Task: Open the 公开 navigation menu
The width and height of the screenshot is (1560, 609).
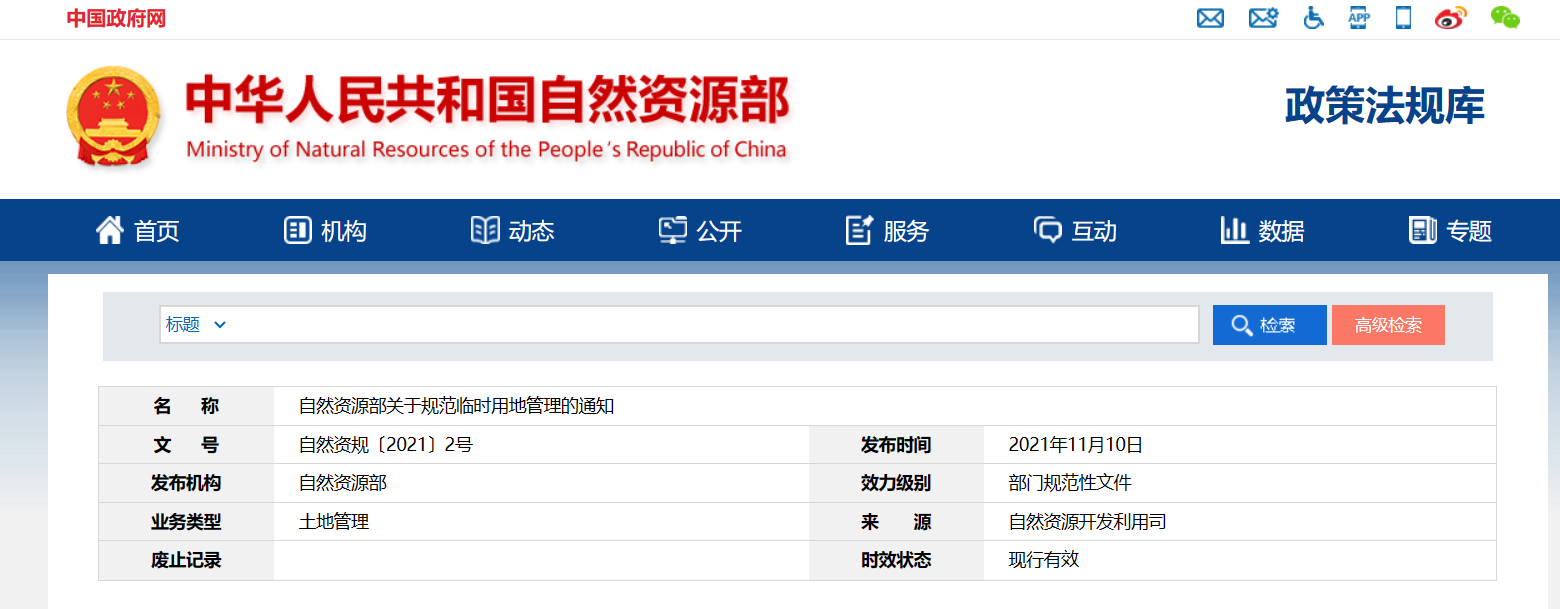Action: [x=700, y=230]
